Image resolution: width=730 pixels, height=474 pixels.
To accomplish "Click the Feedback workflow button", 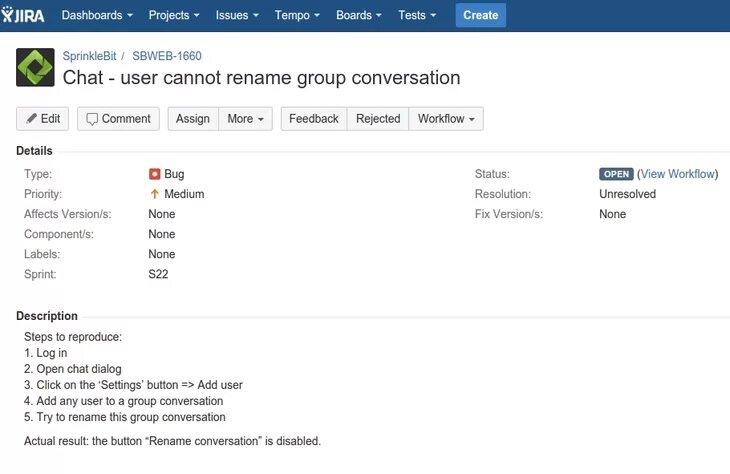I will click(314, 118).
